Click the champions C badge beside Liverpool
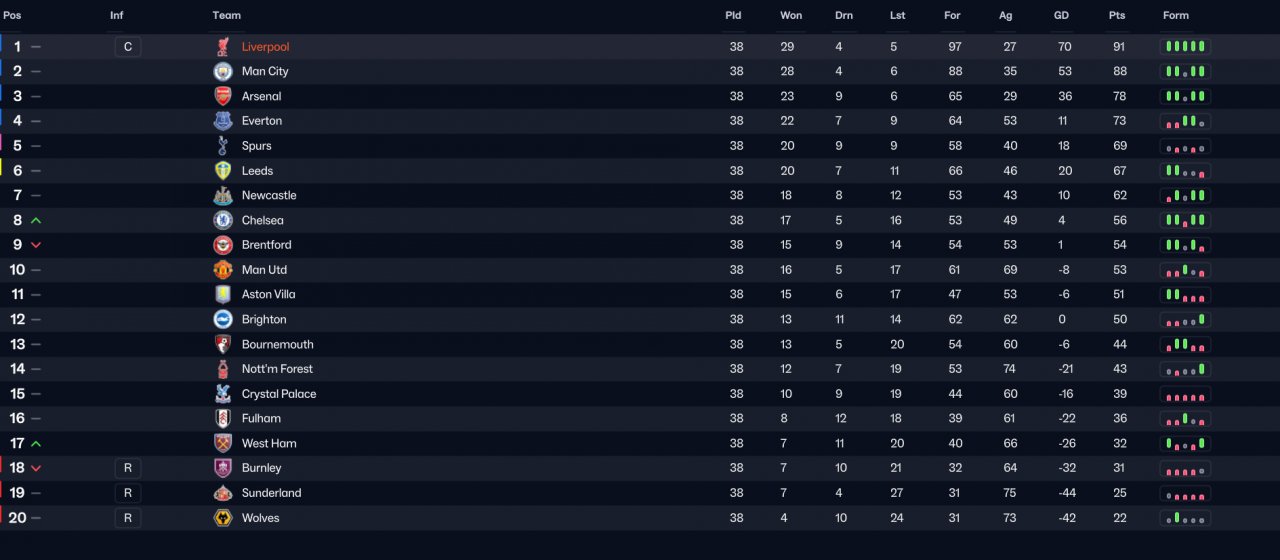The image size is (1280, 560). 127,47
